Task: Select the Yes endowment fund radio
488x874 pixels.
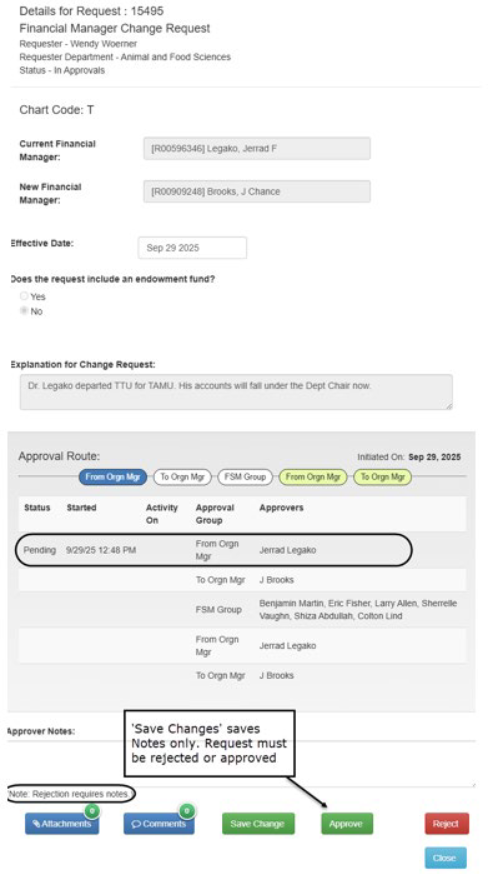Action: [24, 297]
